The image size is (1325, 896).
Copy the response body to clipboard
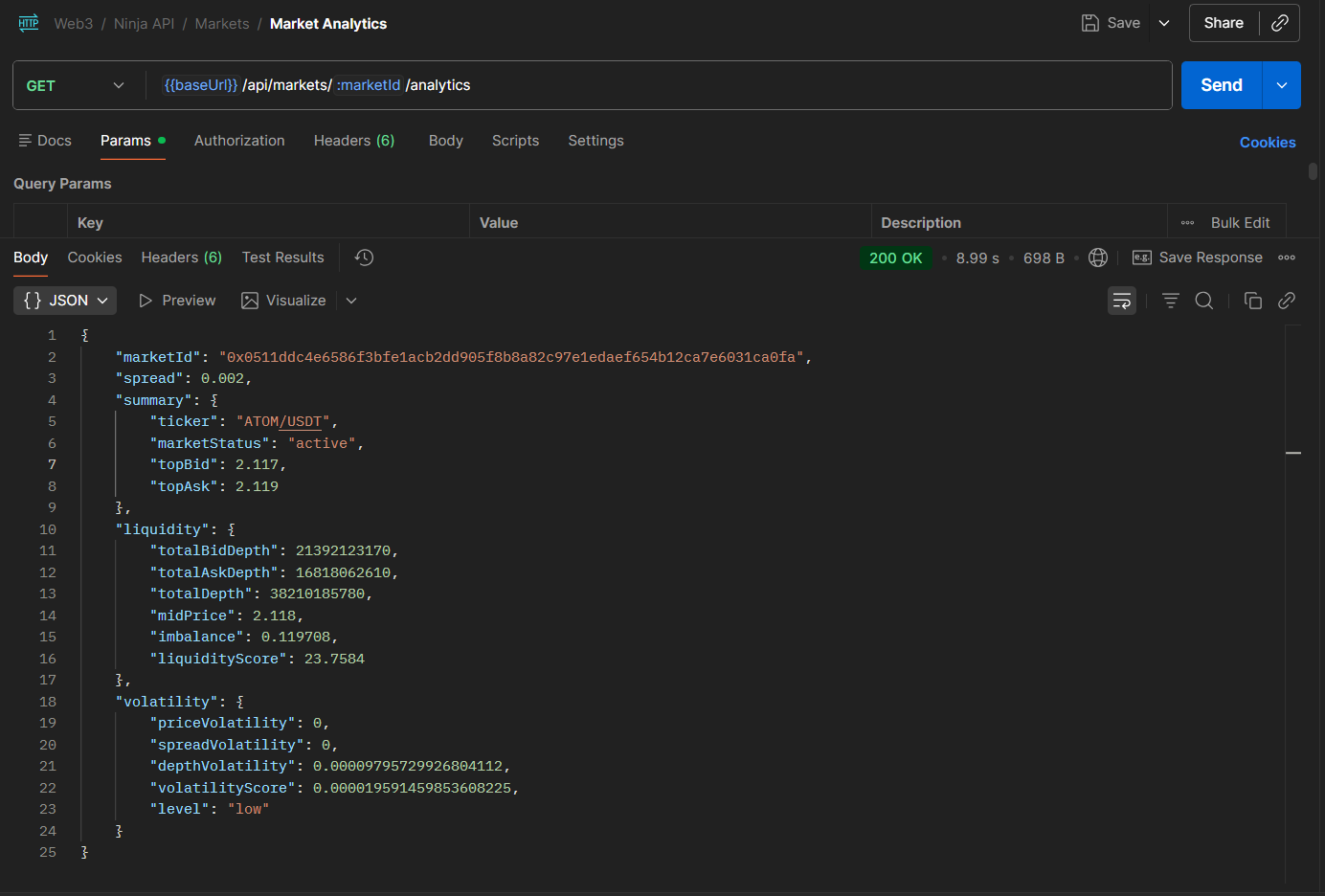(x=1252, y=301)
